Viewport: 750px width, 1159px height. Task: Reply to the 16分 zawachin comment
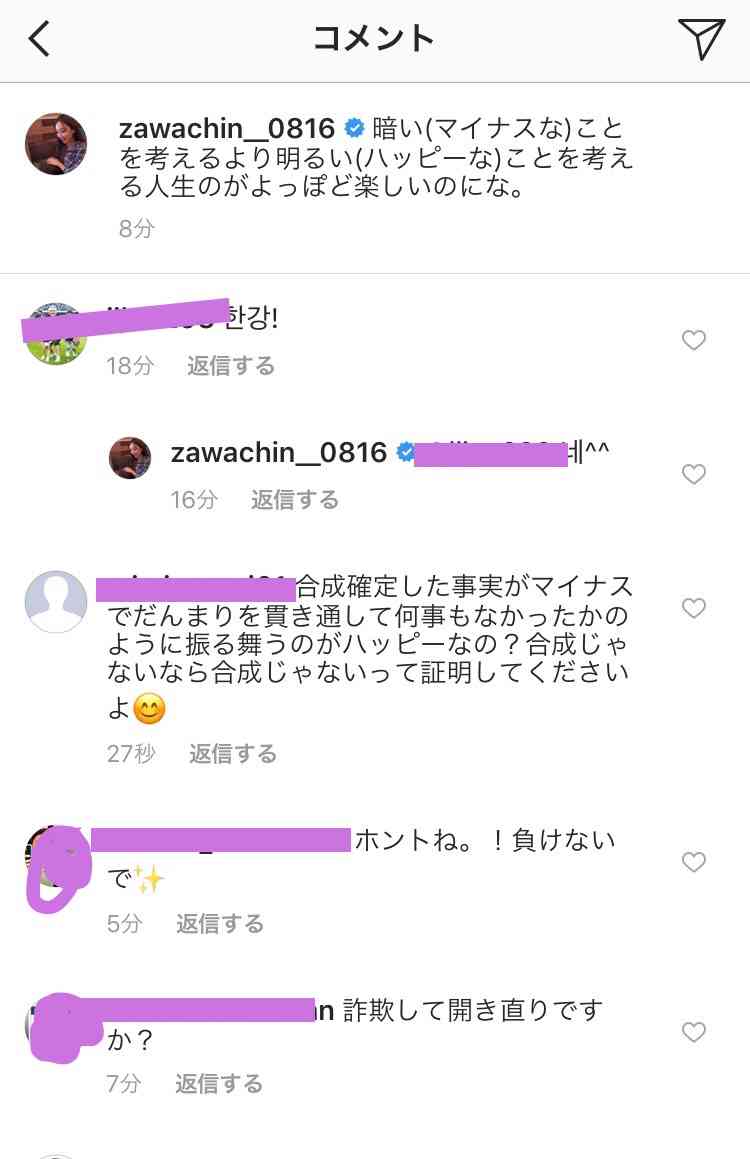294,500
